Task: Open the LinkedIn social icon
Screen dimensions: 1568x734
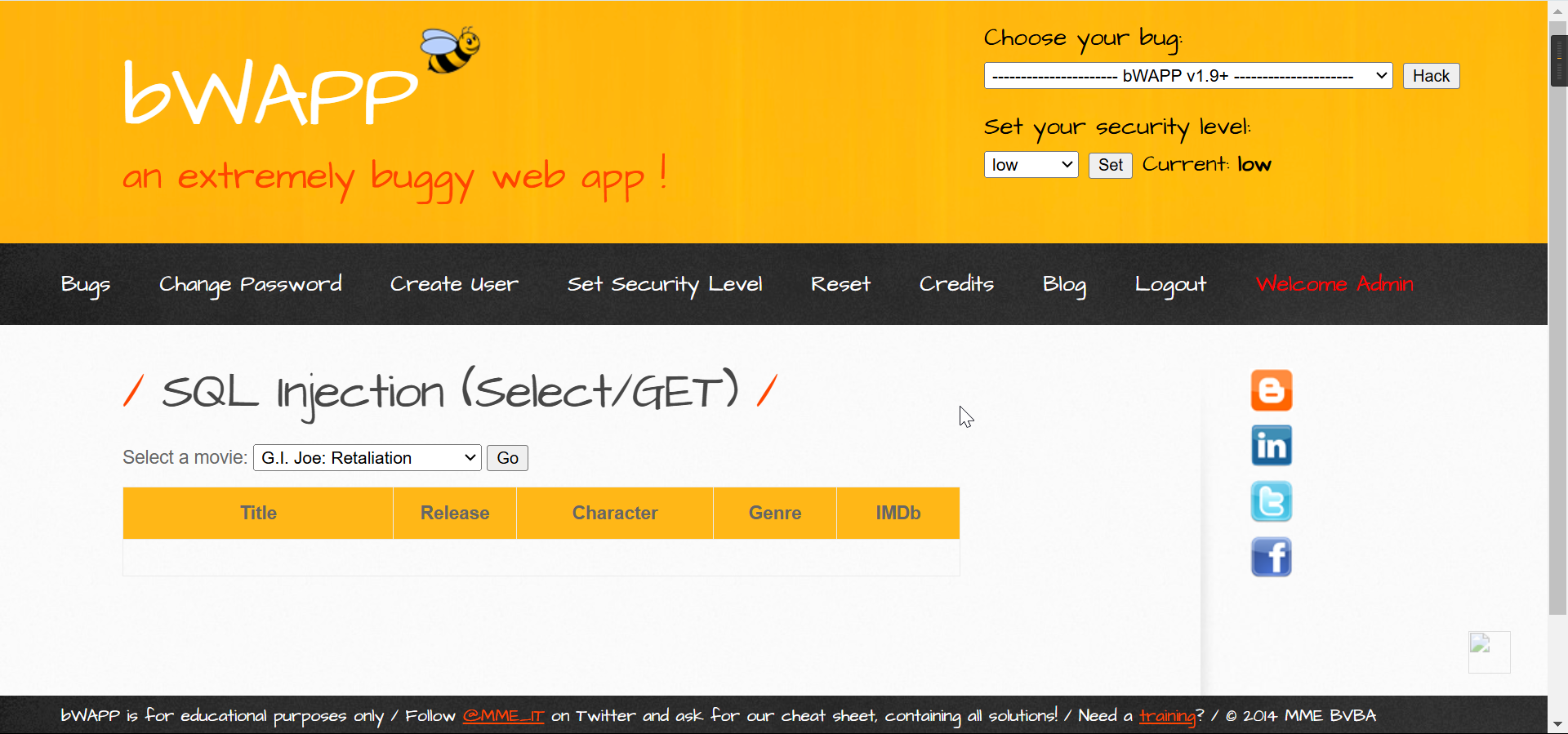Action: click(x=1272, y=446)
